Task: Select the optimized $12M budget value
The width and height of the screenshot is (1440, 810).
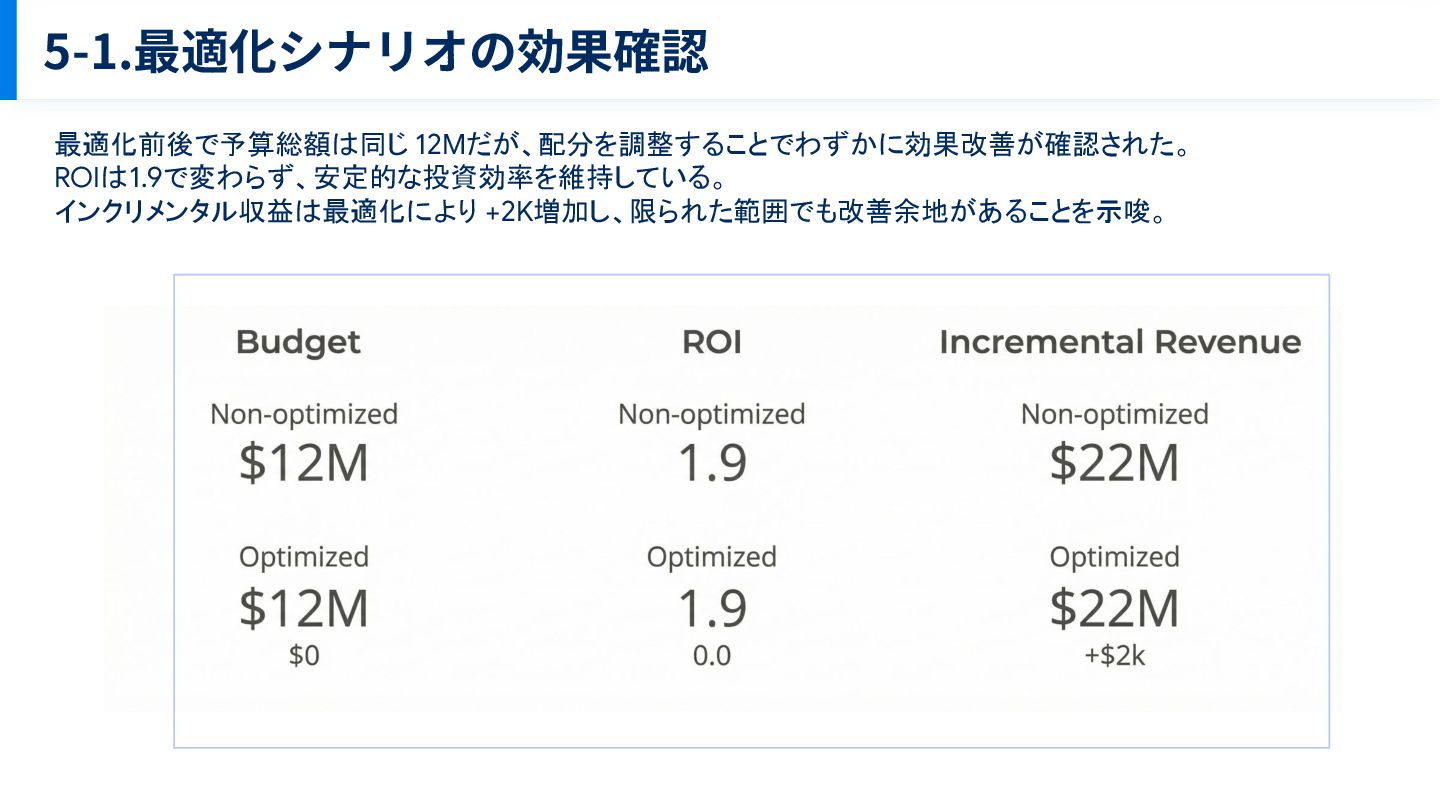Action: click(x=304, y=608)
